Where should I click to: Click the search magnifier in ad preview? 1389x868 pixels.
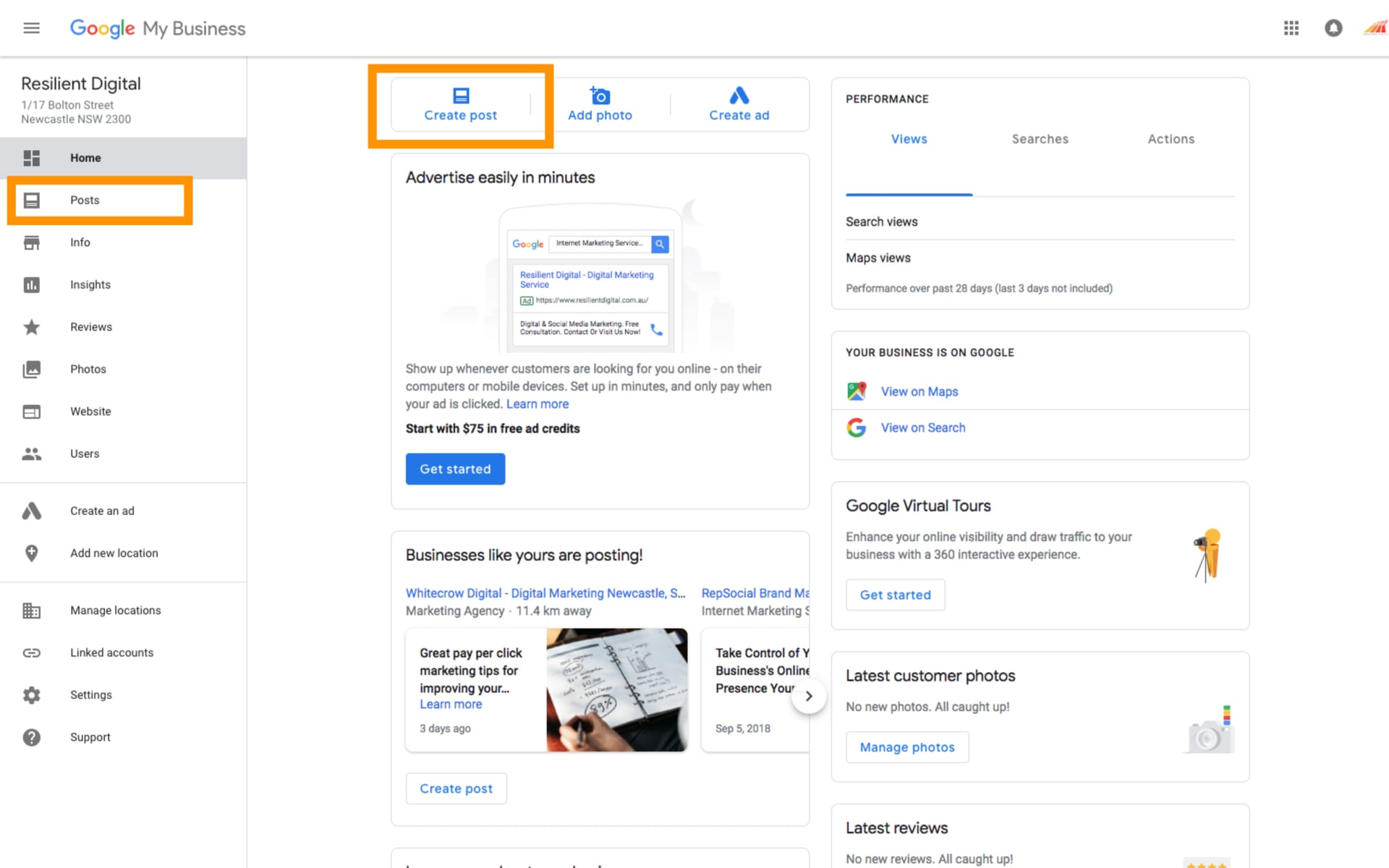(660, 244)
